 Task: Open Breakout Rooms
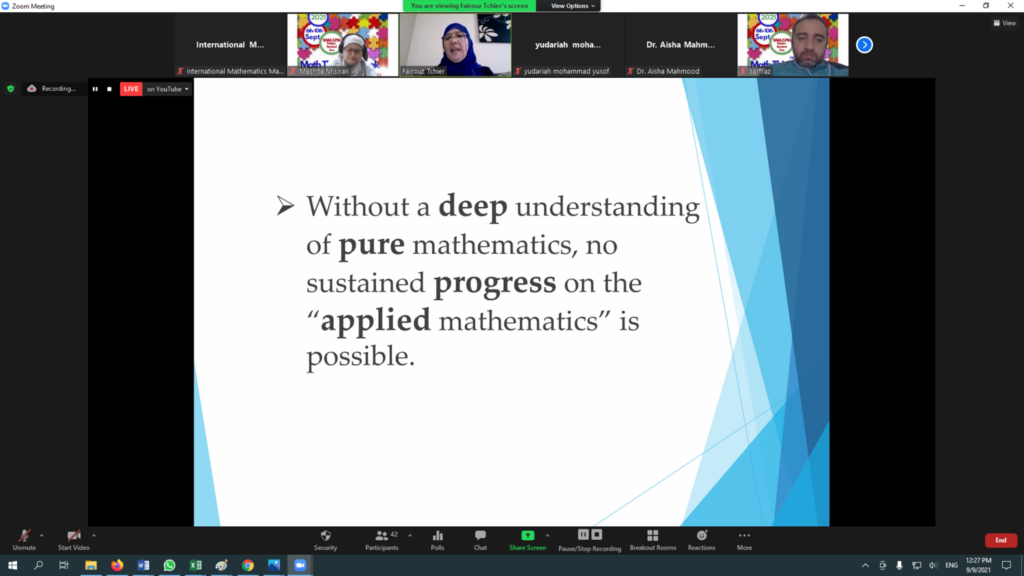652,536
